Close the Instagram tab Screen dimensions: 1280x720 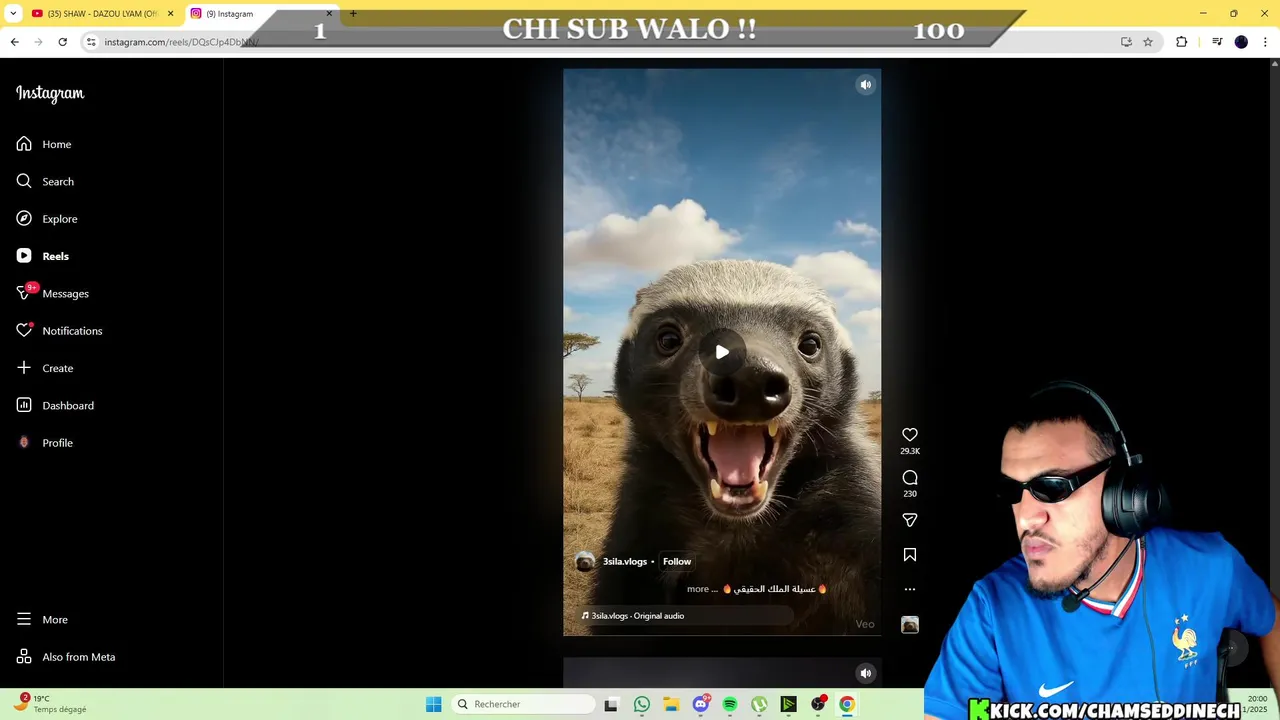(329, 14)
